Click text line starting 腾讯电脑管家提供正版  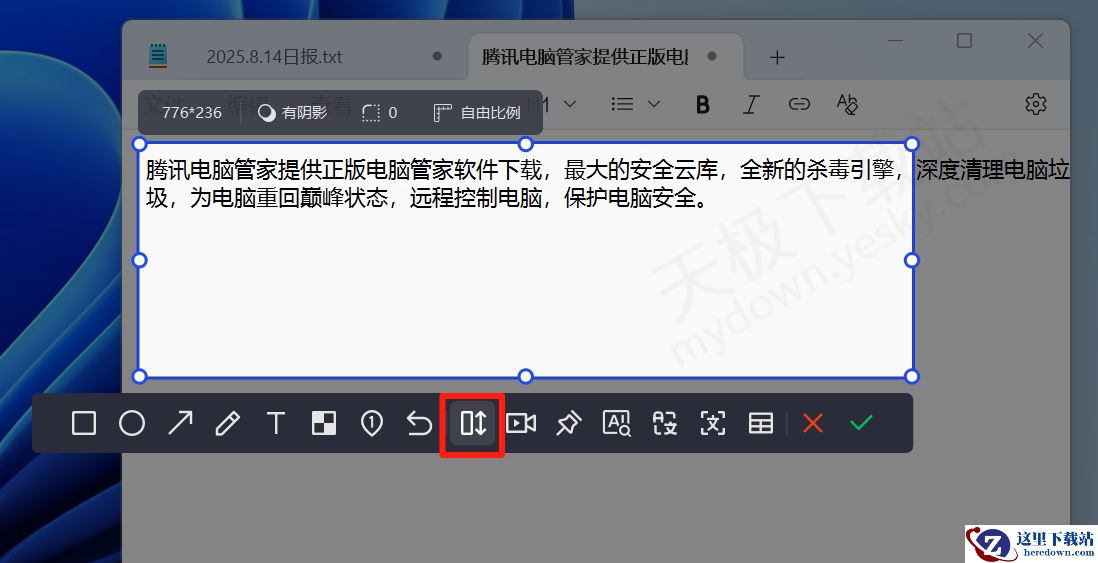pos(607,169)
